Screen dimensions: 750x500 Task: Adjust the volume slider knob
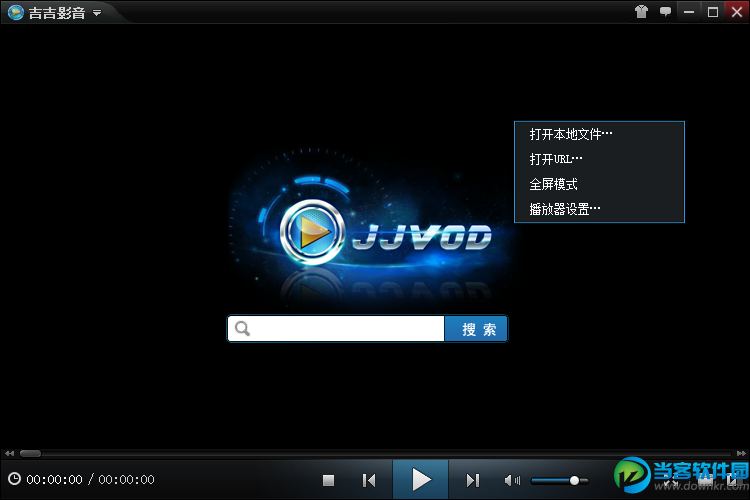pyautogui.click(x=574, y=480)
